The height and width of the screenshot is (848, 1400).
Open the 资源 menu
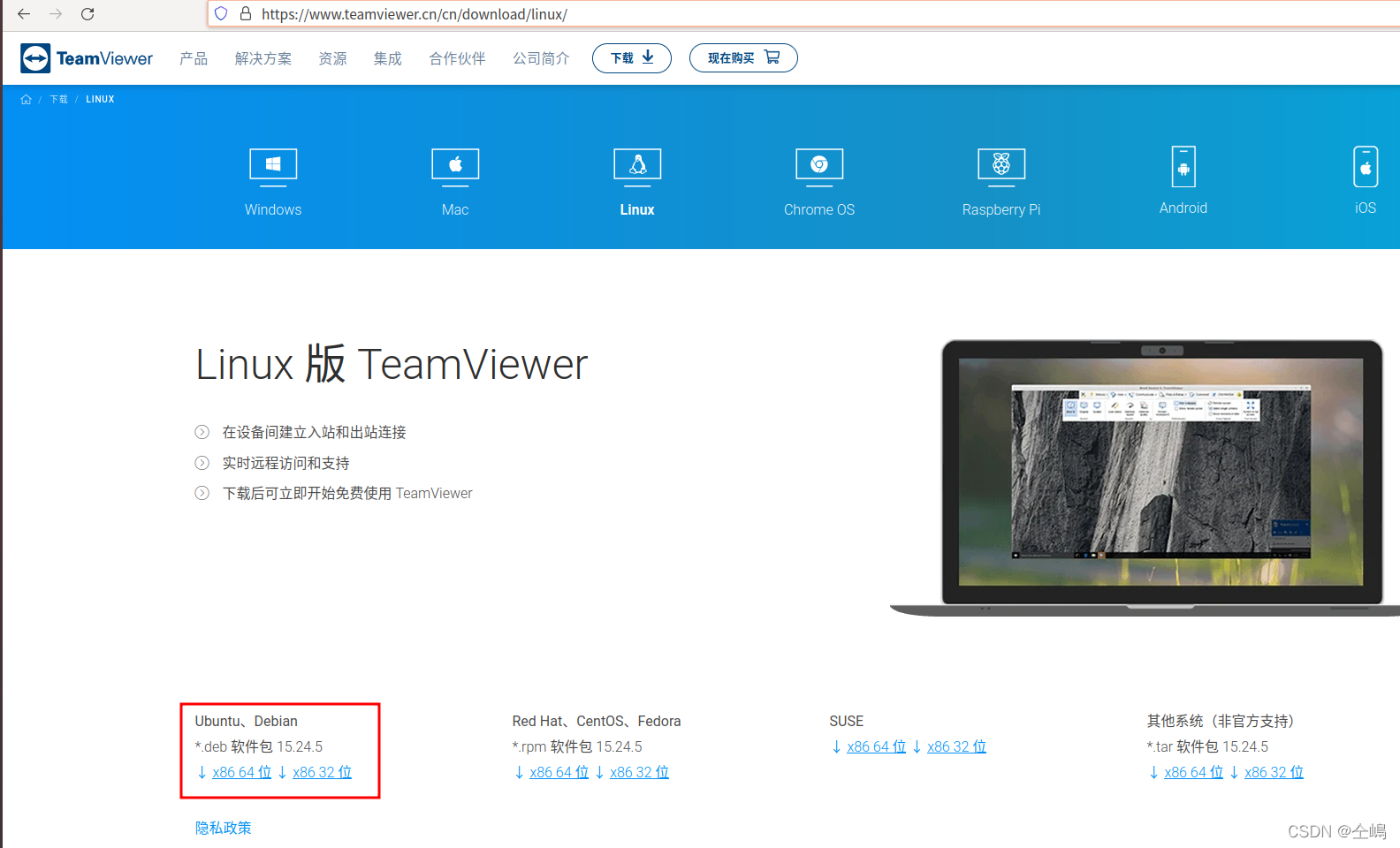[x=332, y=58]
